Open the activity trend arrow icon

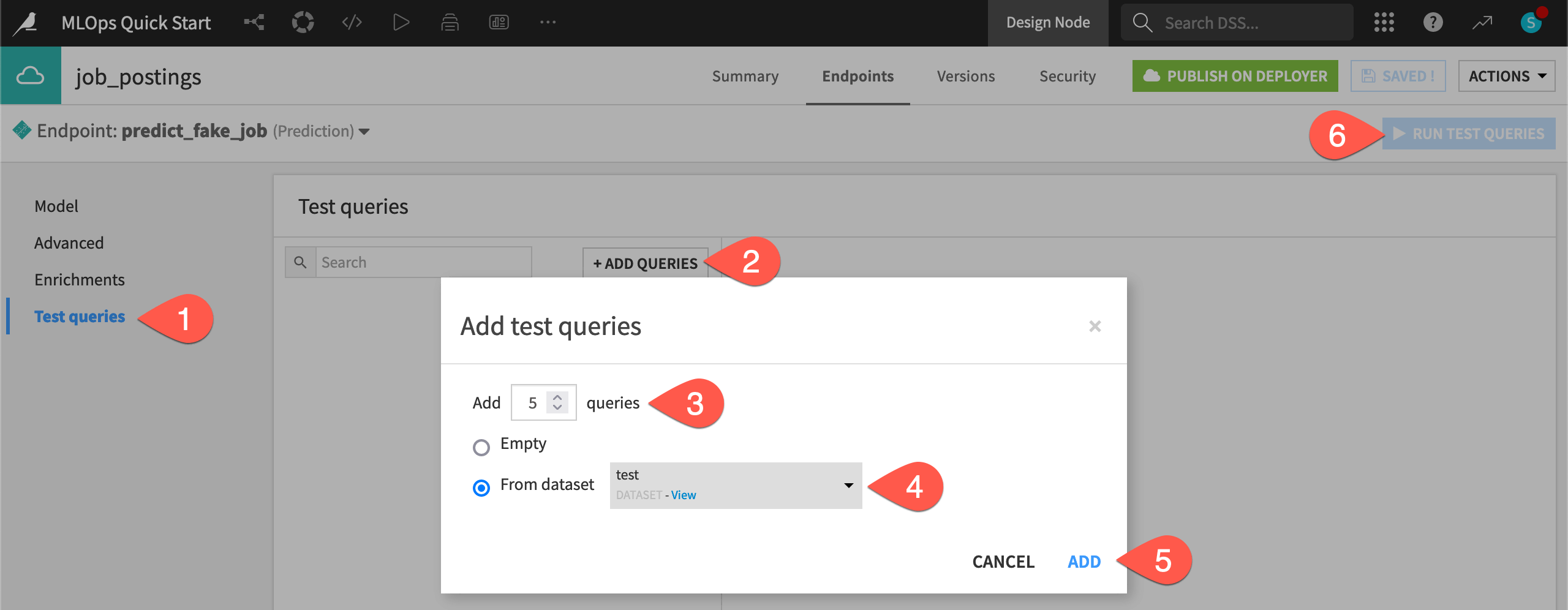pos(1482,23)
